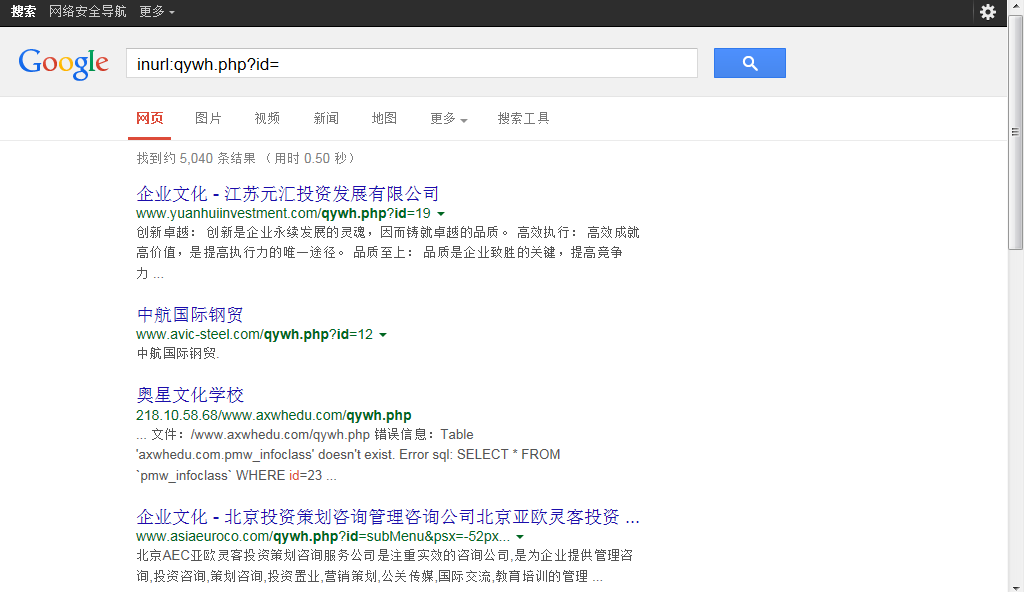Open result 企业文化 - 江苏元汇投资发展有限公司
The width and height of the screenshot is (1024, 592).
pyautogui.click(x=287, y=193)
